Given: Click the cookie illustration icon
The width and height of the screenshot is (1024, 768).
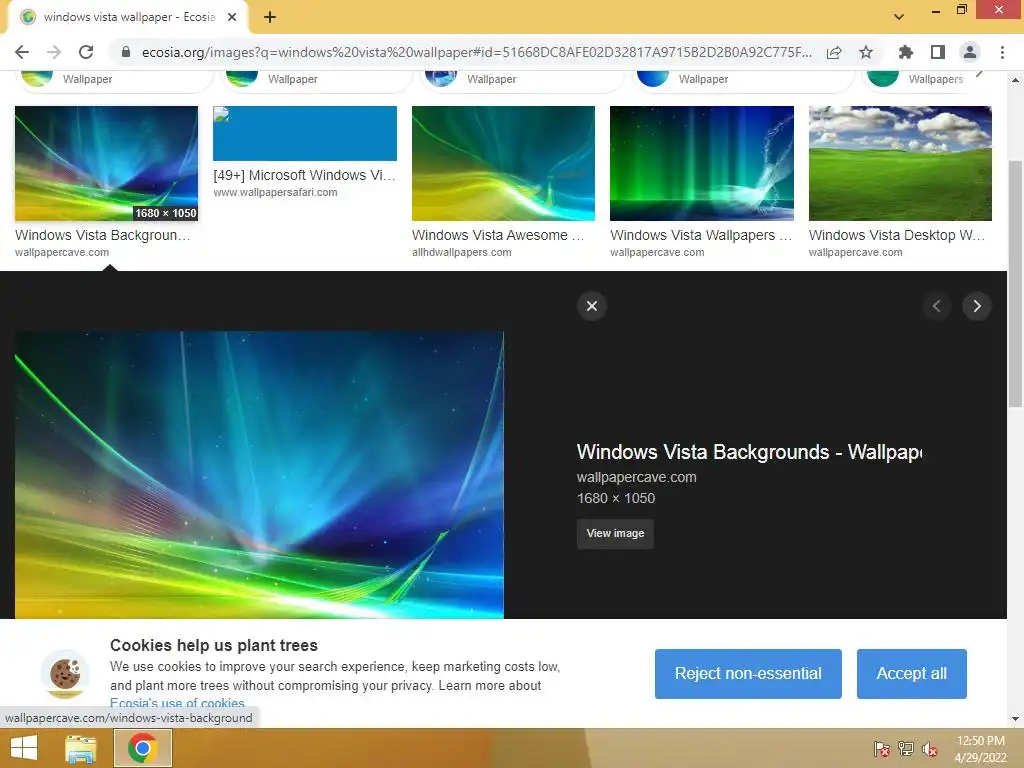Looking at the screenshot, I should 65,674.
